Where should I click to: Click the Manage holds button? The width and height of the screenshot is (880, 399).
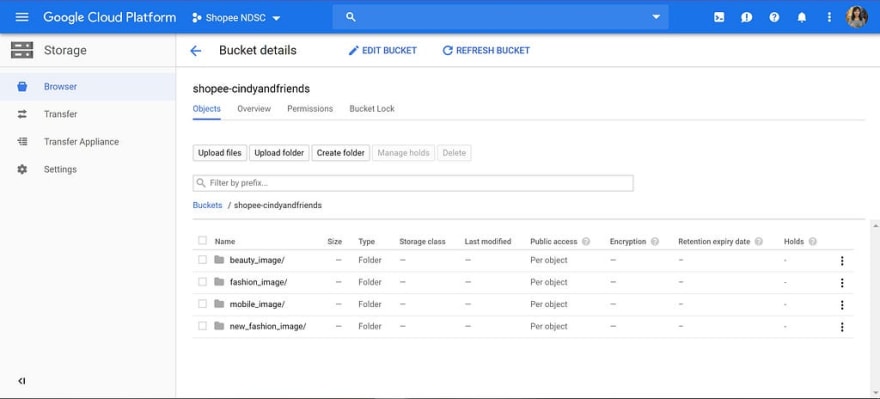click(x=404, y=153)
